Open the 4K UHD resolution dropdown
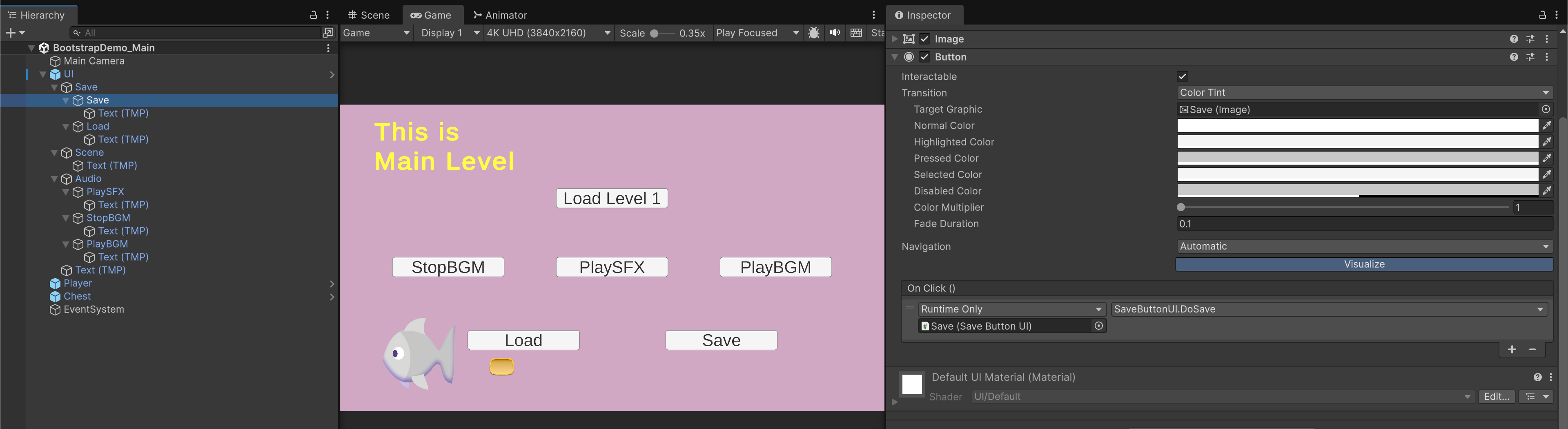1568x429 pixels. tap(548, 33)
